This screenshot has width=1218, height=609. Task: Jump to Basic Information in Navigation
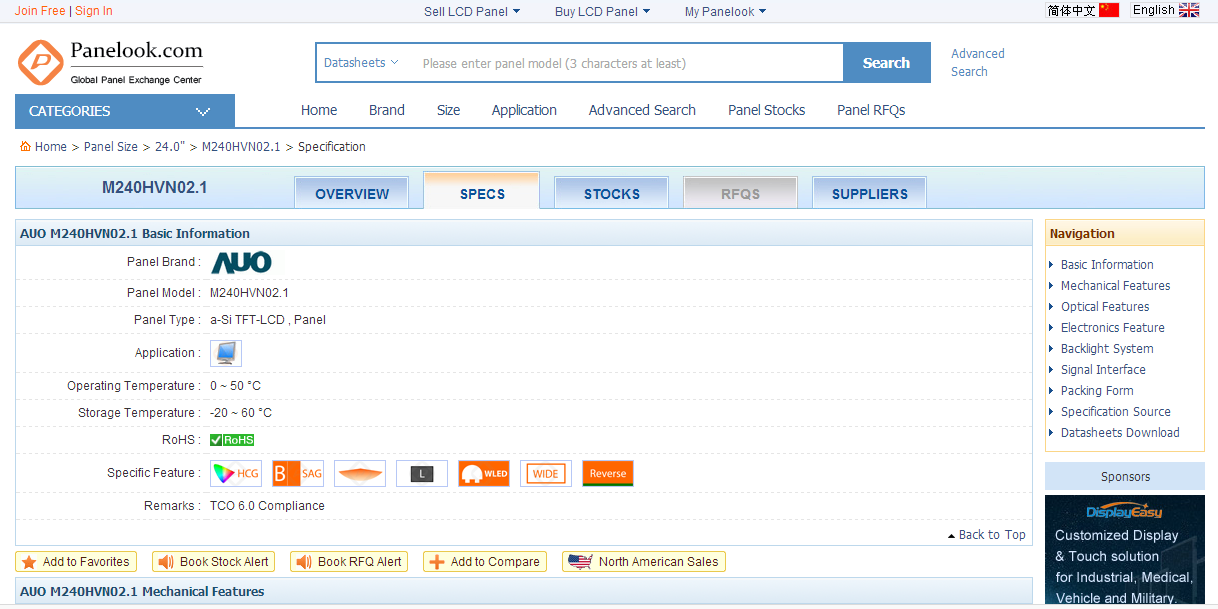(1107, 265)
